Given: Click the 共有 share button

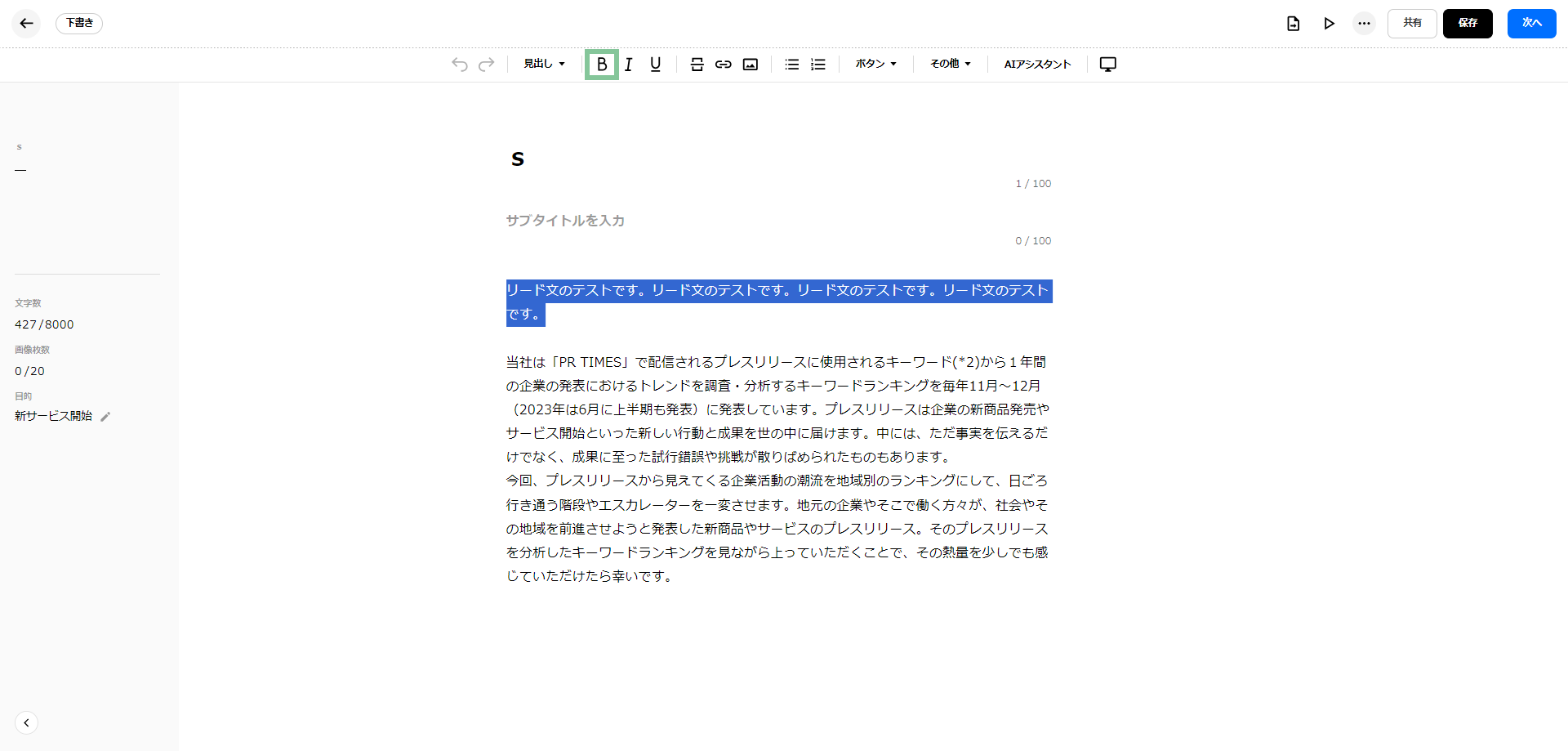Looking at the screenshot, I should 1412,24.
